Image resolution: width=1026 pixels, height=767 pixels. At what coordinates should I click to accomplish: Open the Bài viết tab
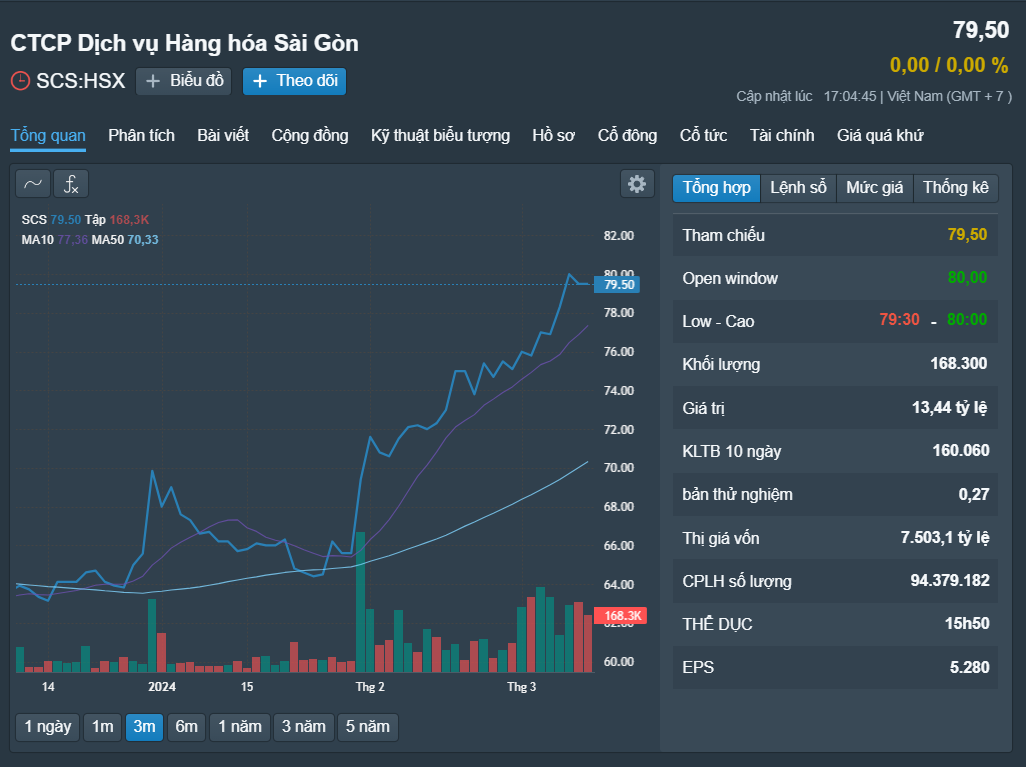[223, 135]
